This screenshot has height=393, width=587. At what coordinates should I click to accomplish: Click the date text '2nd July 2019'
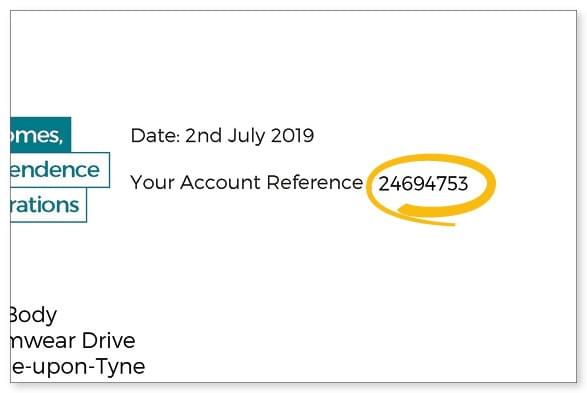pos(249,136)
